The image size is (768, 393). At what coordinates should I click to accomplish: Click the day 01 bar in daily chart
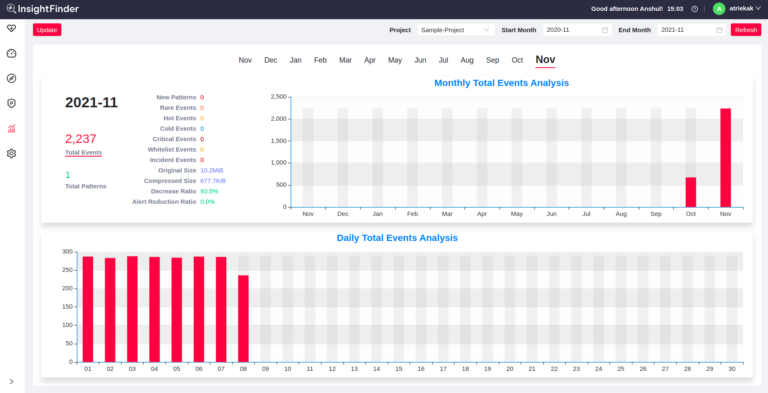[x=88, y=309]
